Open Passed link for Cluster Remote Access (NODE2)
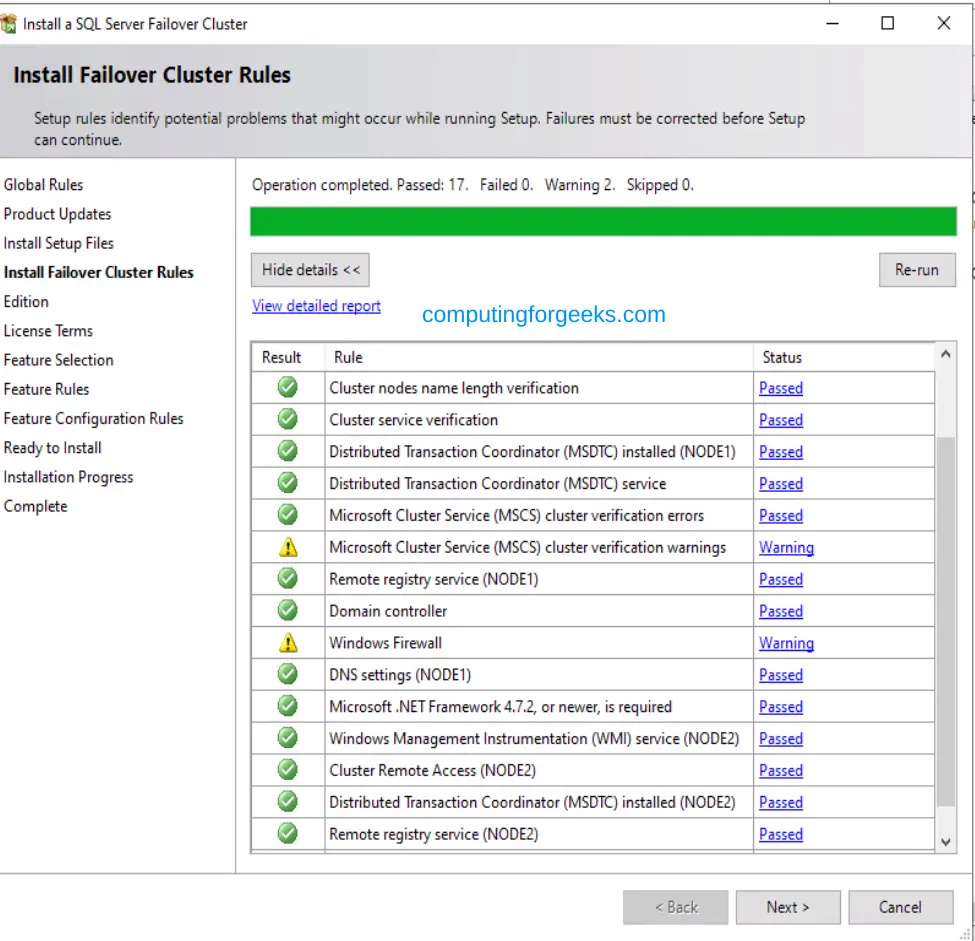Screen dimensions: 975x941 [781, 771]
